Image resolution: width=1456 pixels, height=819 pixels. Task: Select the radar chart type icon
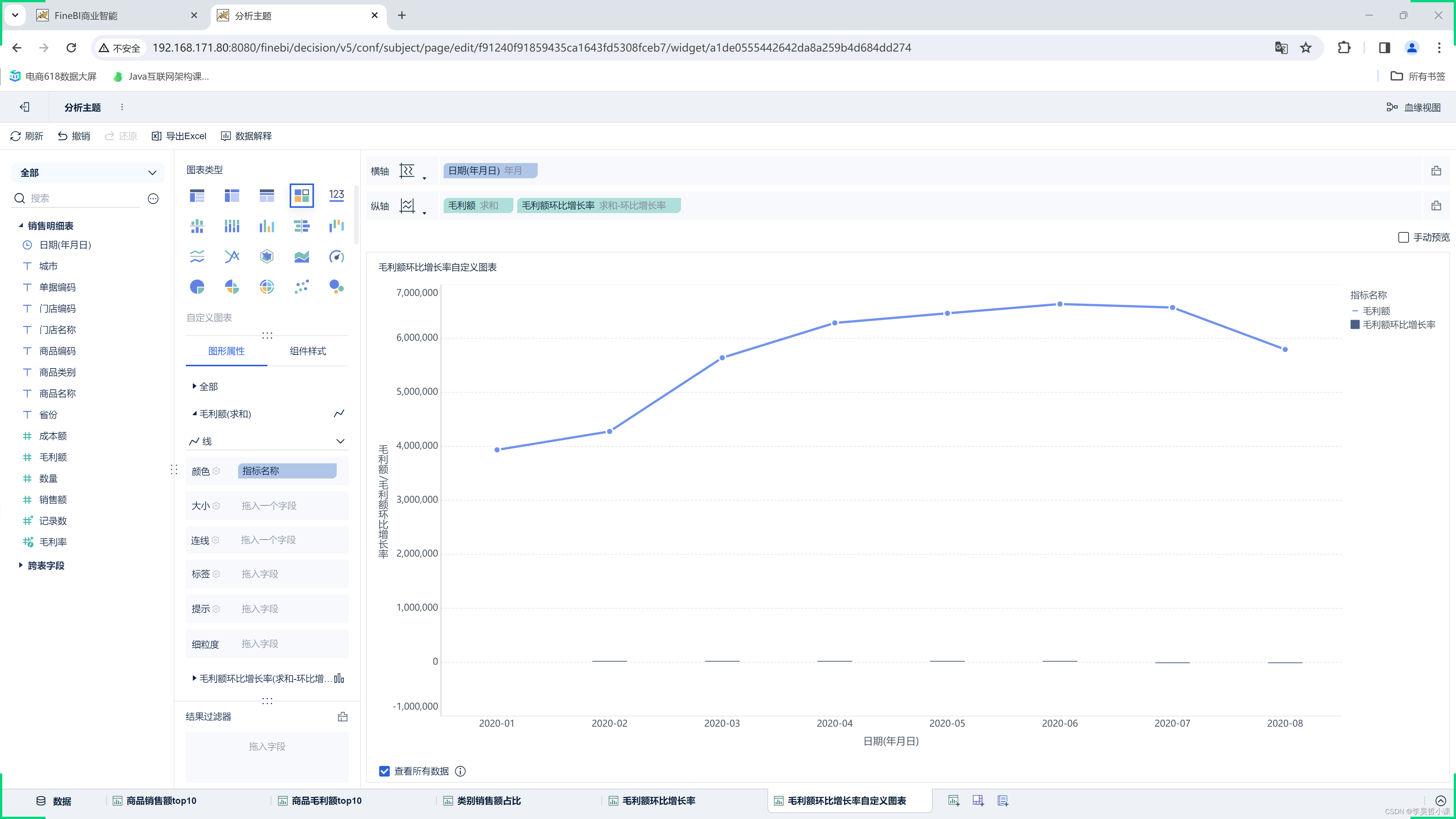pyautogui.click(x=267, y=257)
